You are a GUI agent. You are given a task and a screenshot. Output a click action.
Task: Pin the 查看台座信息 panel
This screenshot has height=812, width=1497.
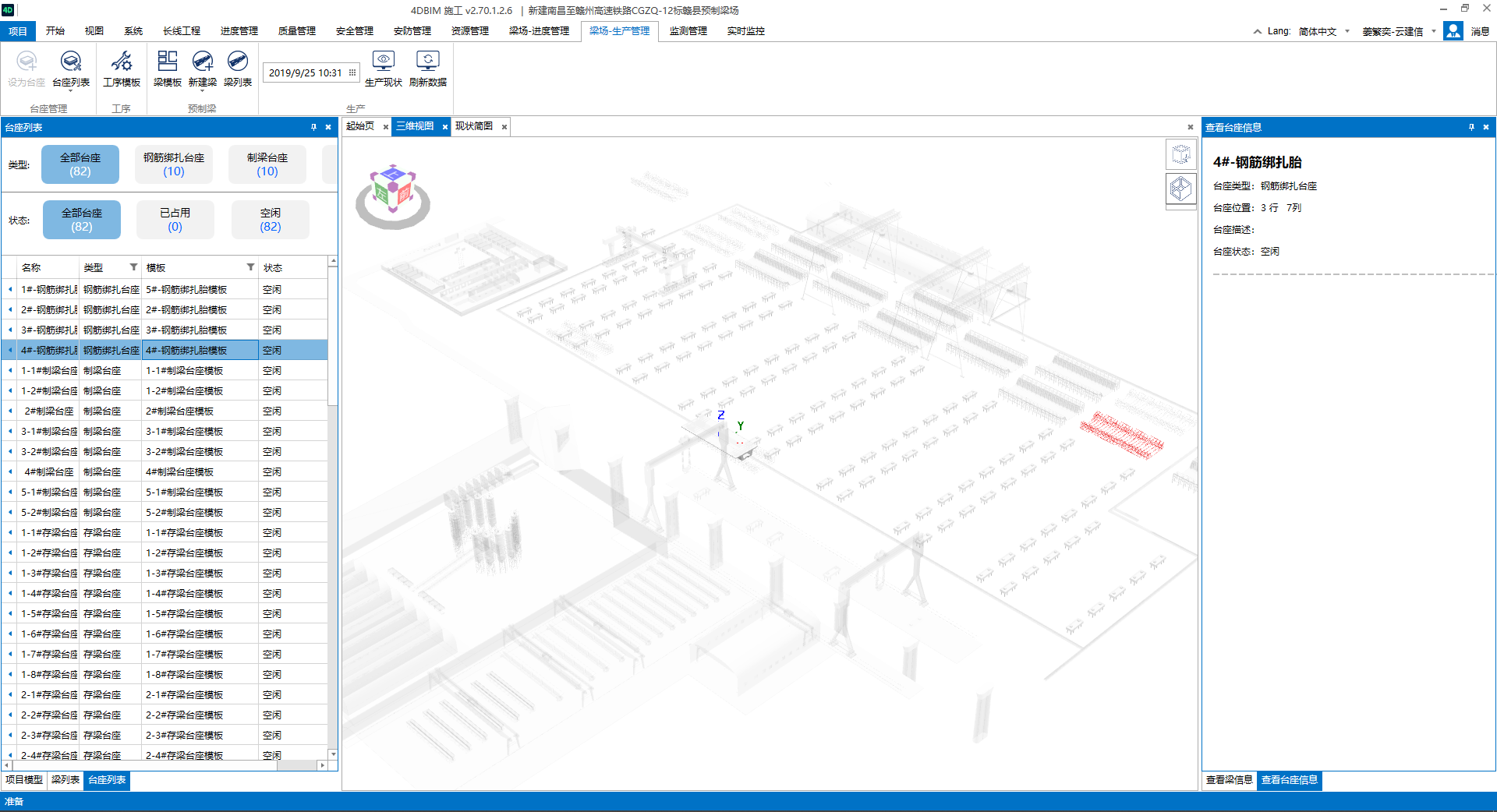[x=1471, y=127]
